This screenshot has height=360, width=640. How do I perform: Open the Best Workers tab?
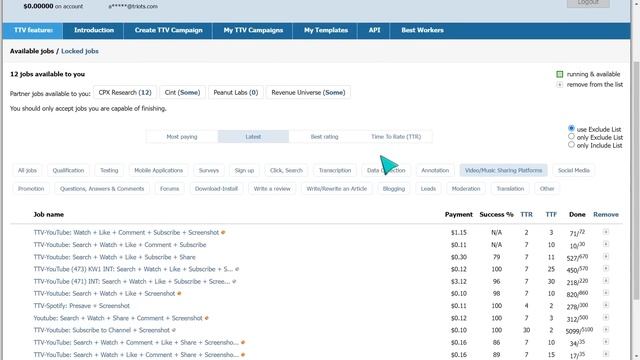click(422, 30)
